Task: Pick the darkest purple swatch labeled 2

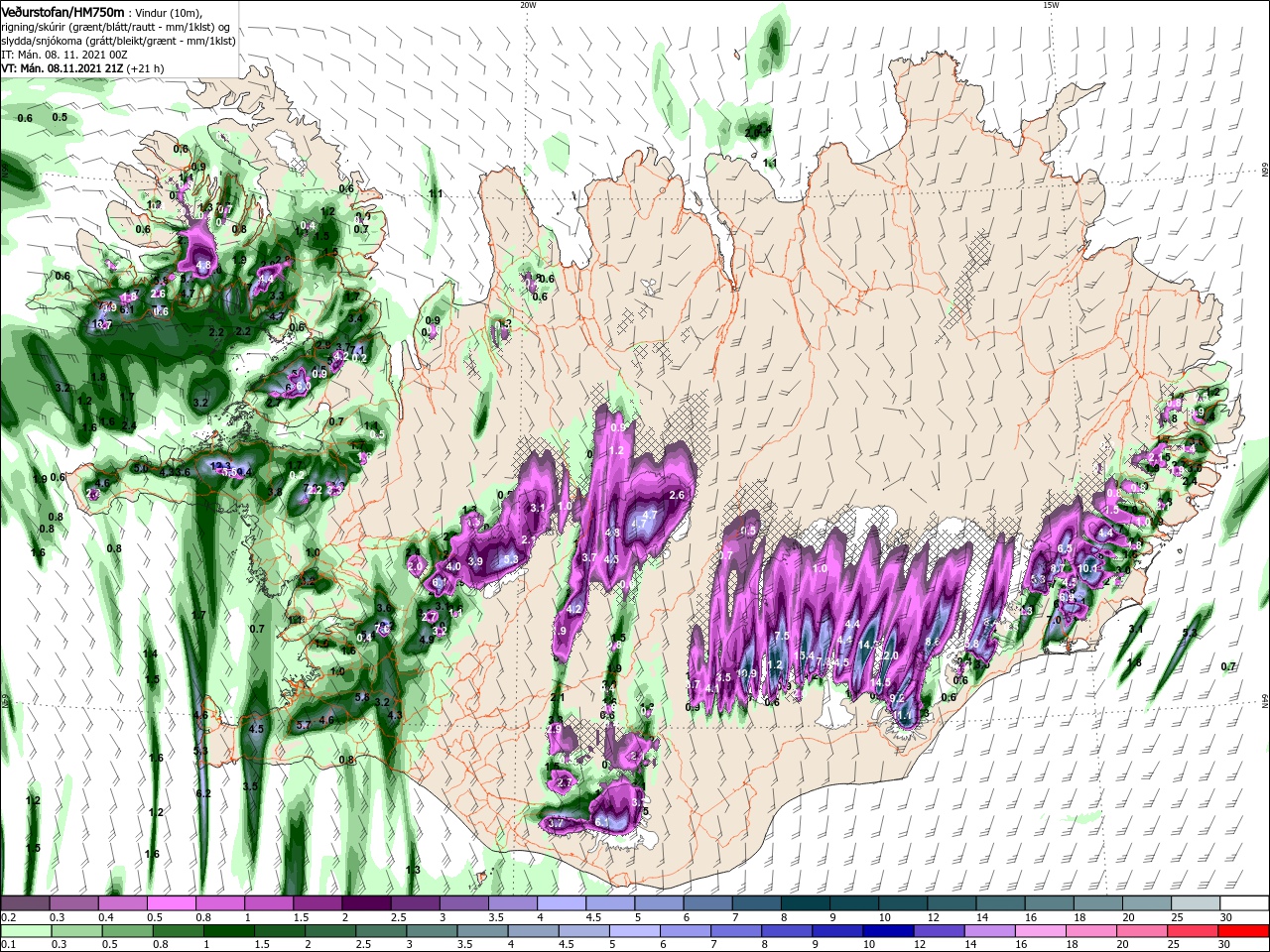Action: click(x=366, y=902)
